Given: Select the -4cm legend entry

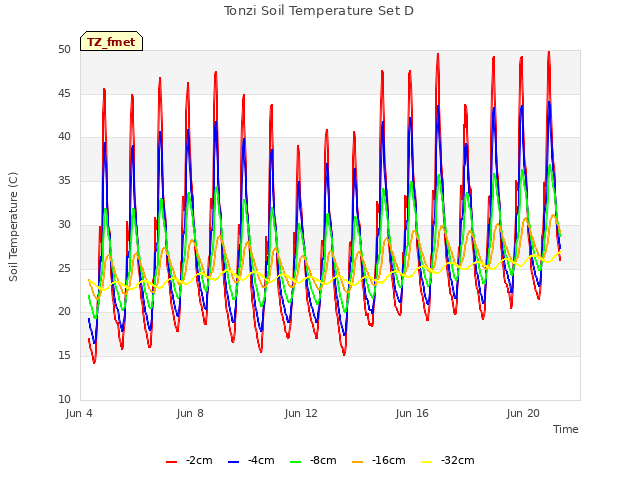Looking at the screenshot, I should coord(251,461).
